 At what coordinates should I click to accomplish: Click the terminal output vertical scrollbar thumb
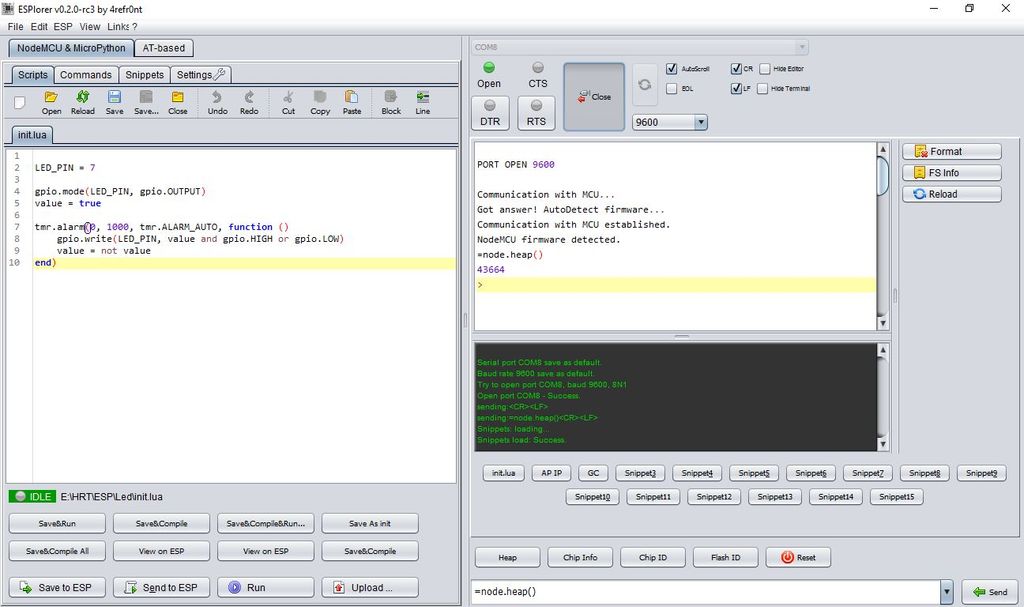[x=882, y=175]
